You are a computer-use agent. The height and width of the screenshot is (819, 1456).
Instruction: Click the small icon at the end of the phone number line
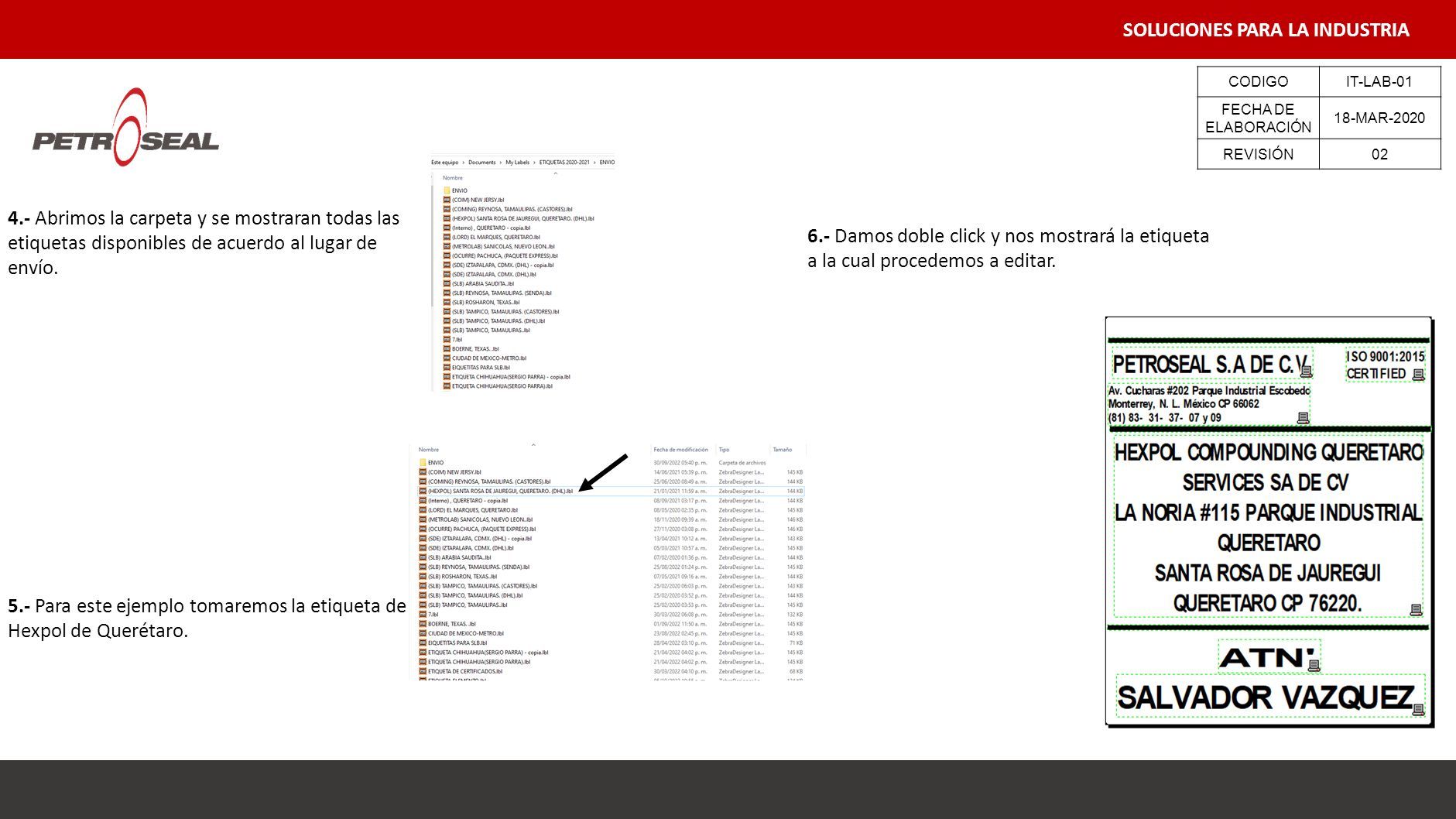(x=1303, y=418)
